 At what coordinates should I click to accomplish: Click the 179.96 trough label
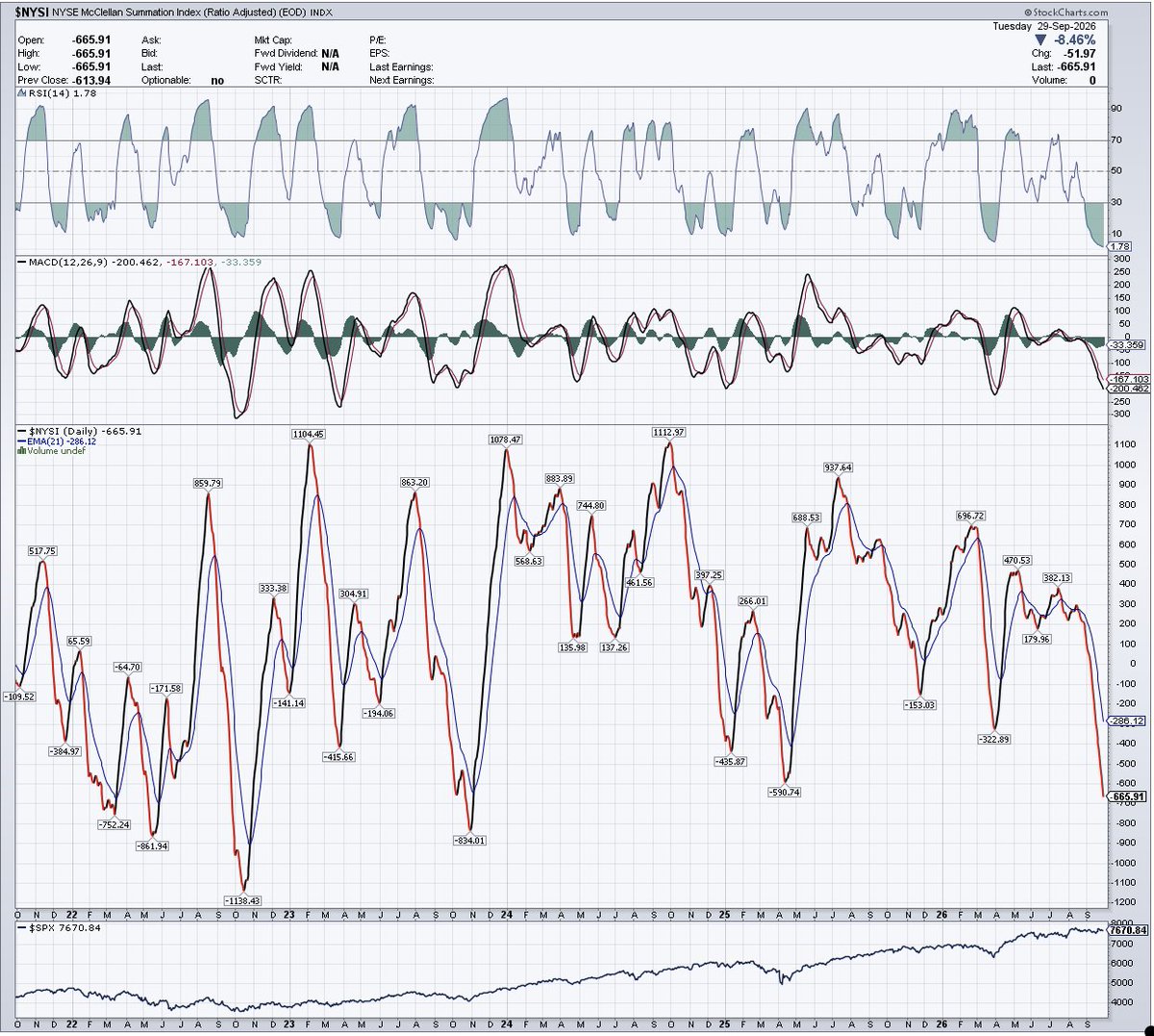click(x=1037, y=639)
